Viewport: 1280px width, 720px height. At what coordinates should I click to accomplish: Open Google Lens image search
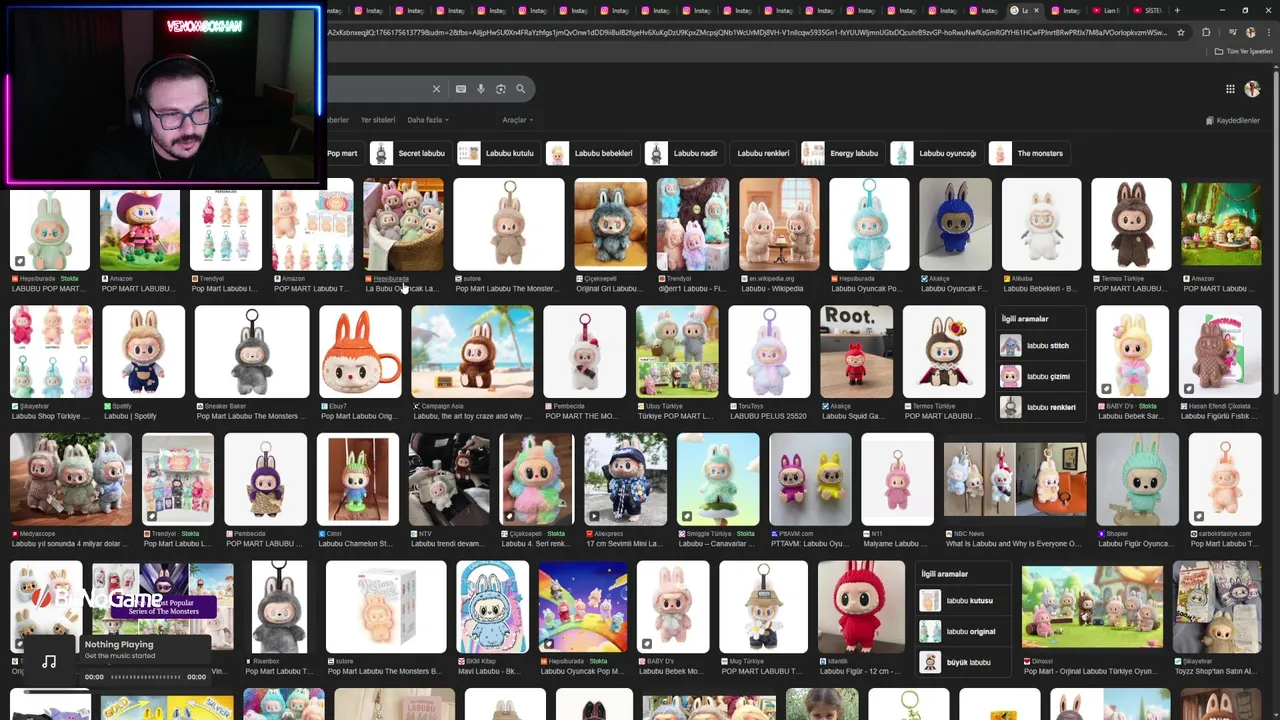tap(501, 89)
